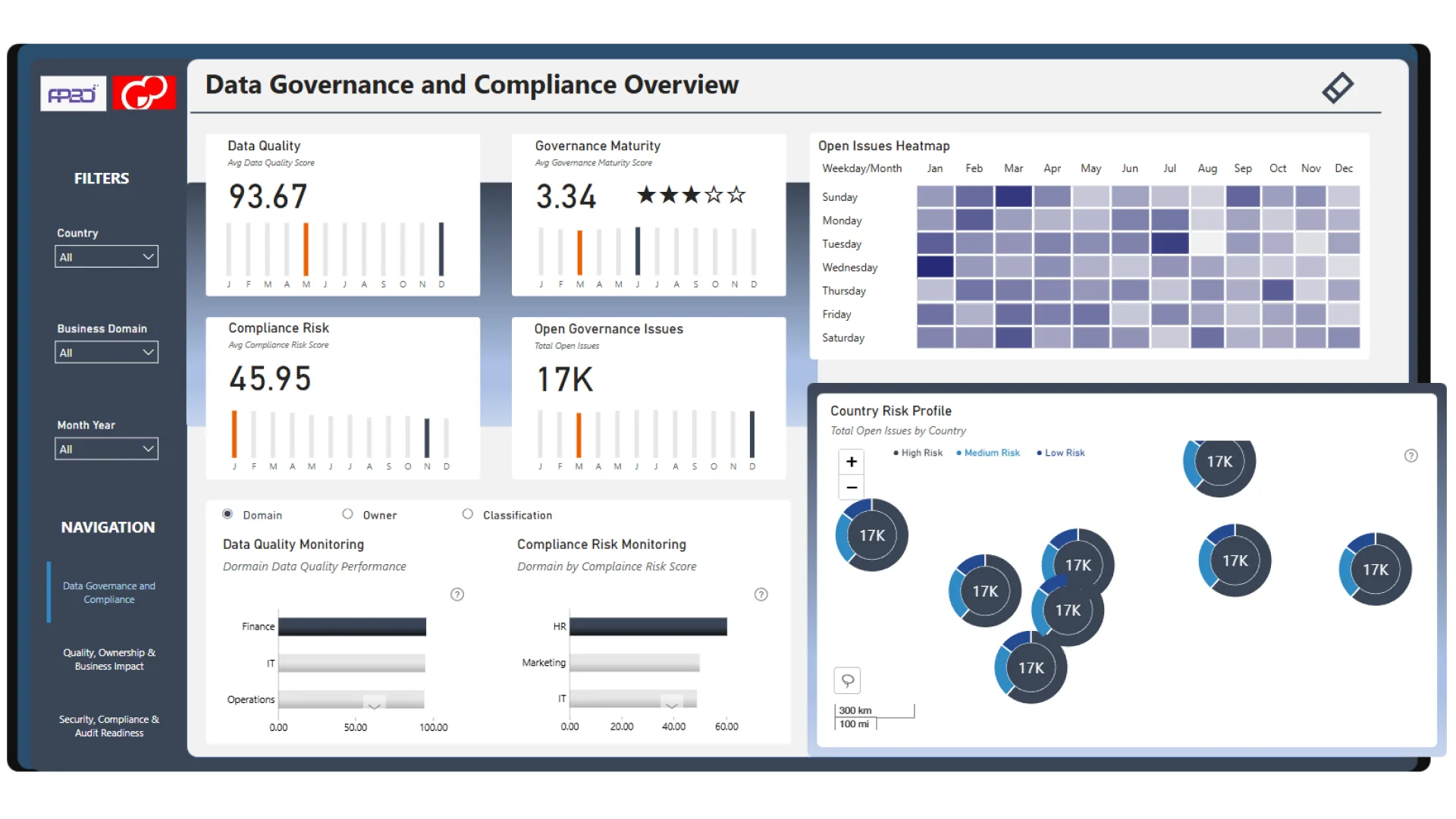Open help icon for Compliance Risk Monitoring chart

(x=761, y=595)
